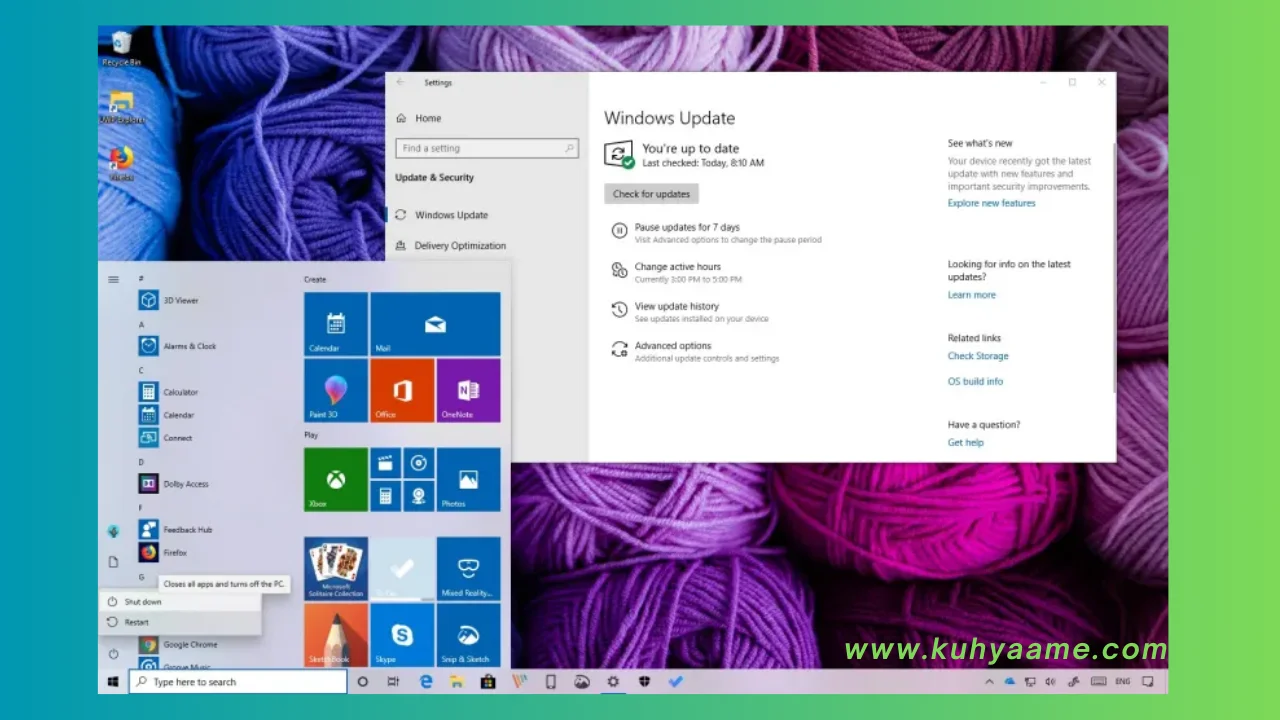Click the Windows Start button
The height and width of the screenshot is (720, 1280).
pos(113,682)
